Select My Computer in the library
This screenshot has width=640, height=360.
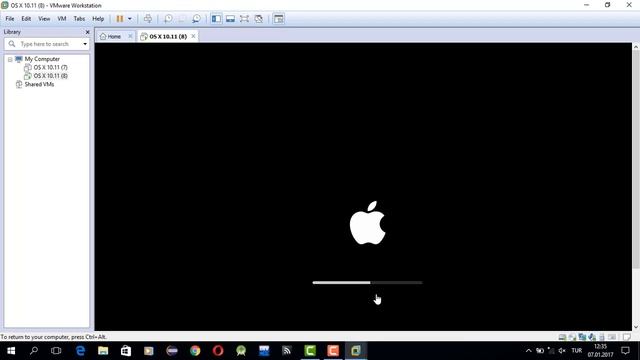42,59
